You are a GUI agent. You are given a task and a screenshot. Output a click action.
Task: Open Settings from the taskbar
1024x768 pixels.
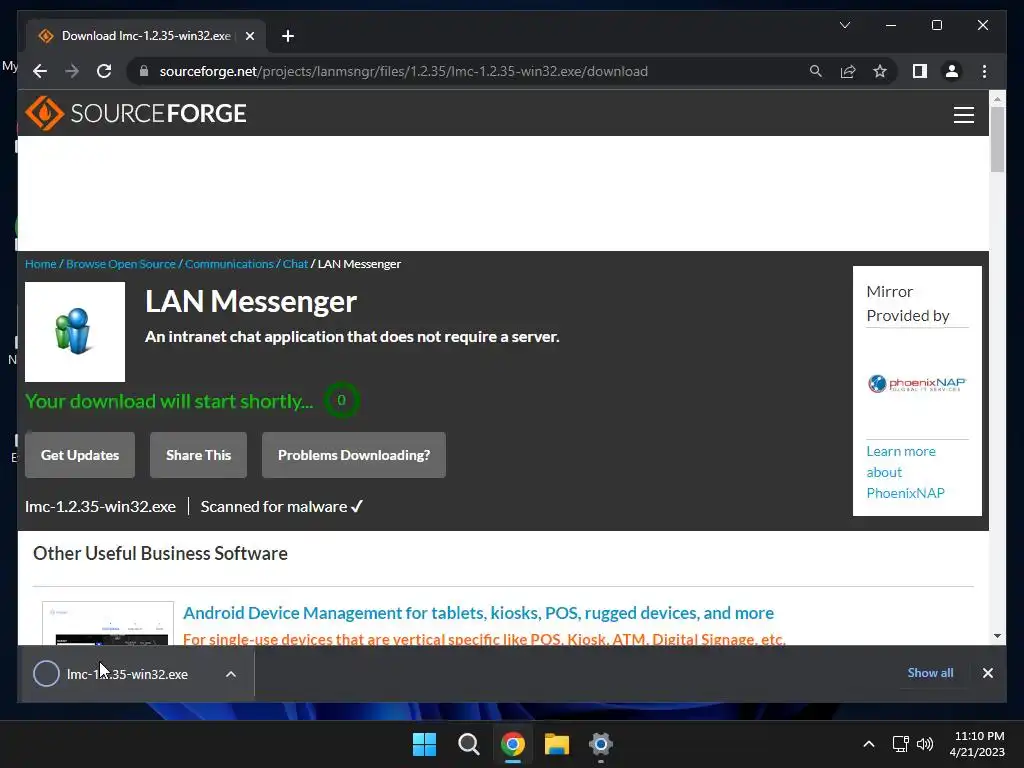tap(600, 744)
